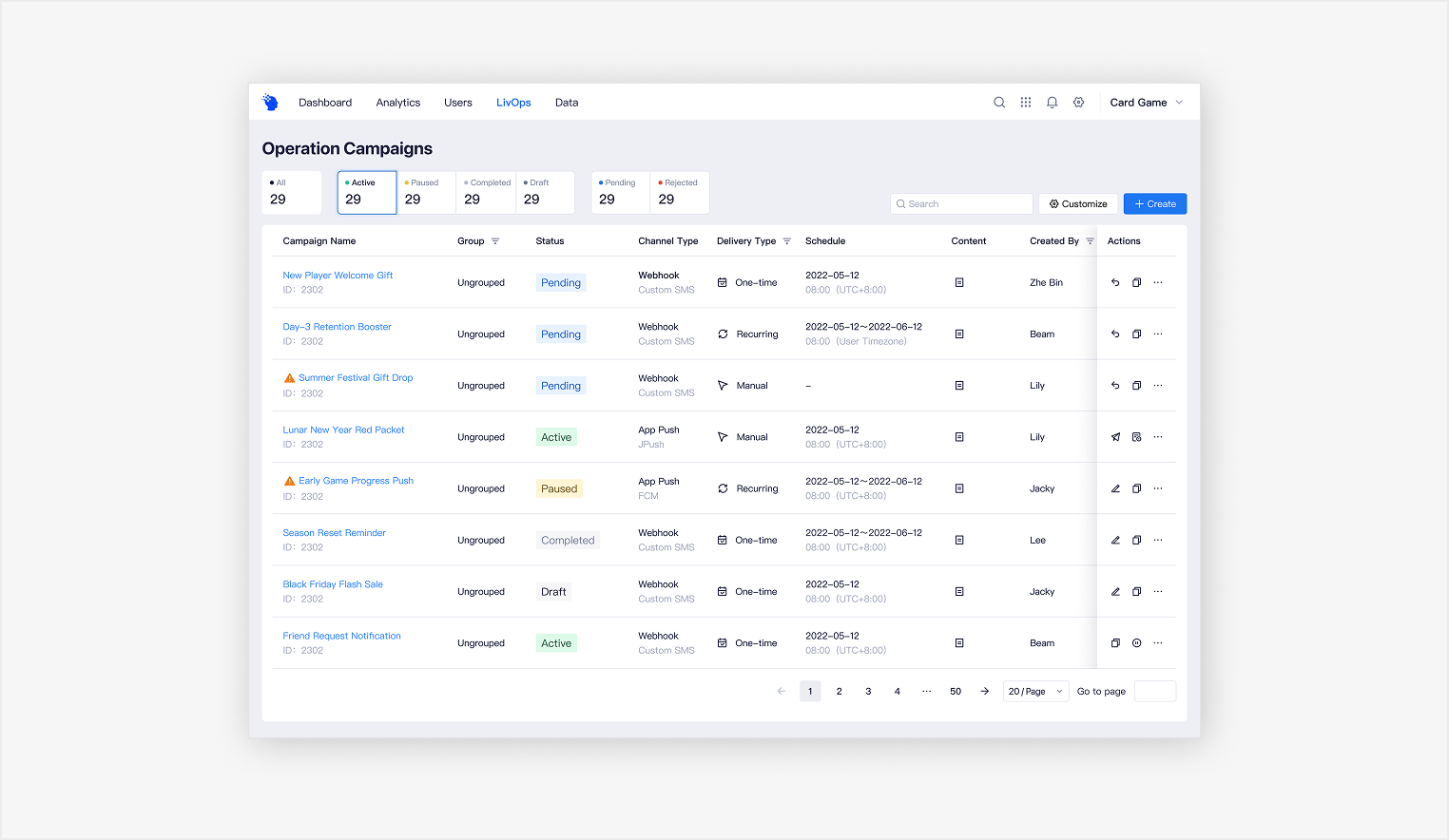Open the notifications bell

[x=1053, y=103]
